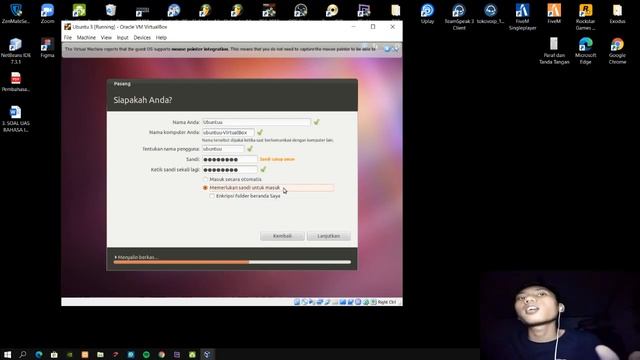Launch FiveM Singleplayer desktop icon

click(x=522, y=17)
